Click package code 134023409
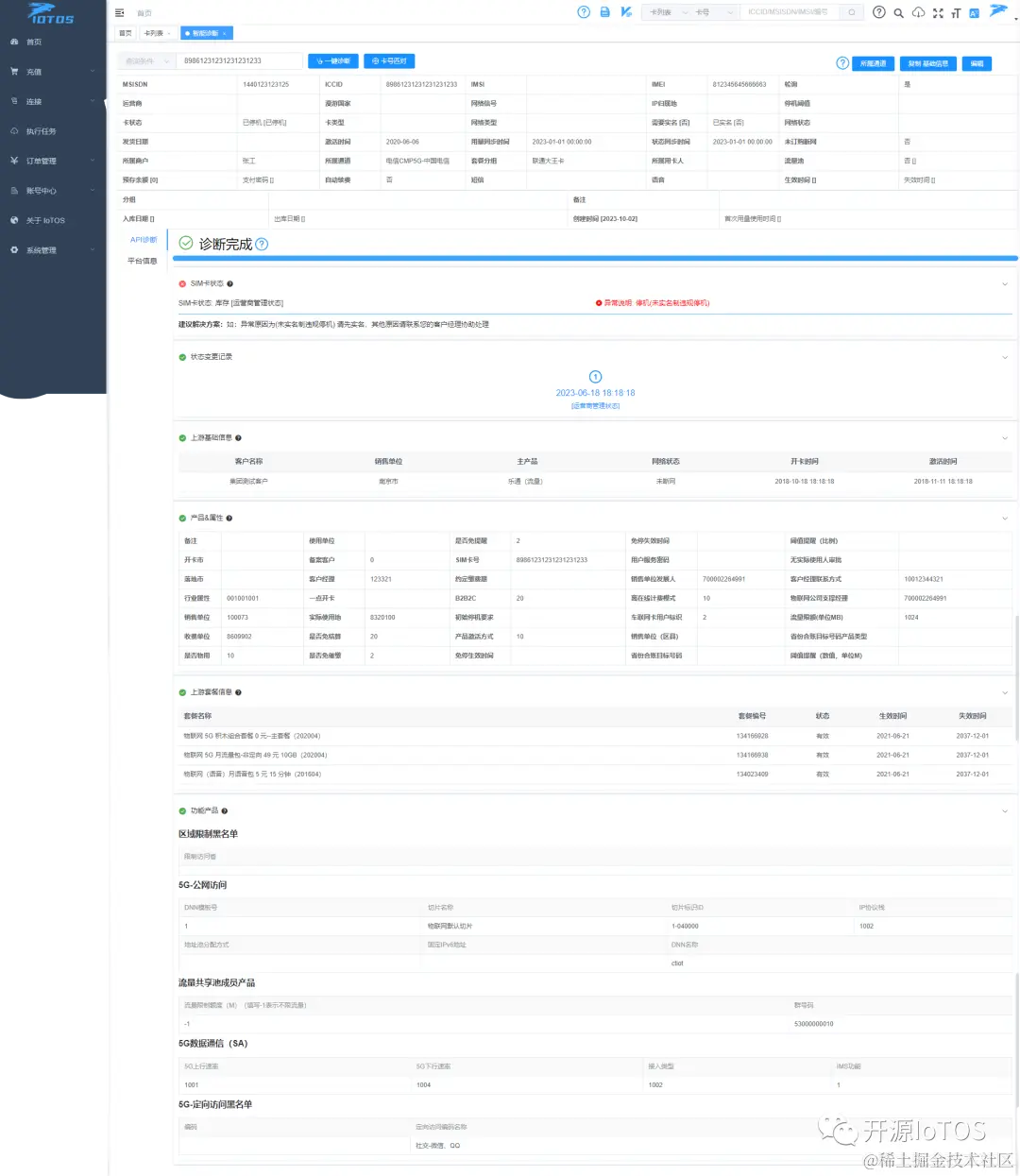Image resolution: width=1020 pixels, height=1176 pixels. tap(752, 774)
